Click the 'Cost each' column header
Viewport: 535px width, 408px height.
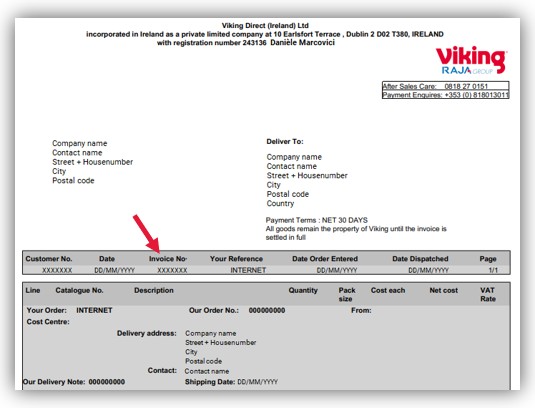click(388, 290)
